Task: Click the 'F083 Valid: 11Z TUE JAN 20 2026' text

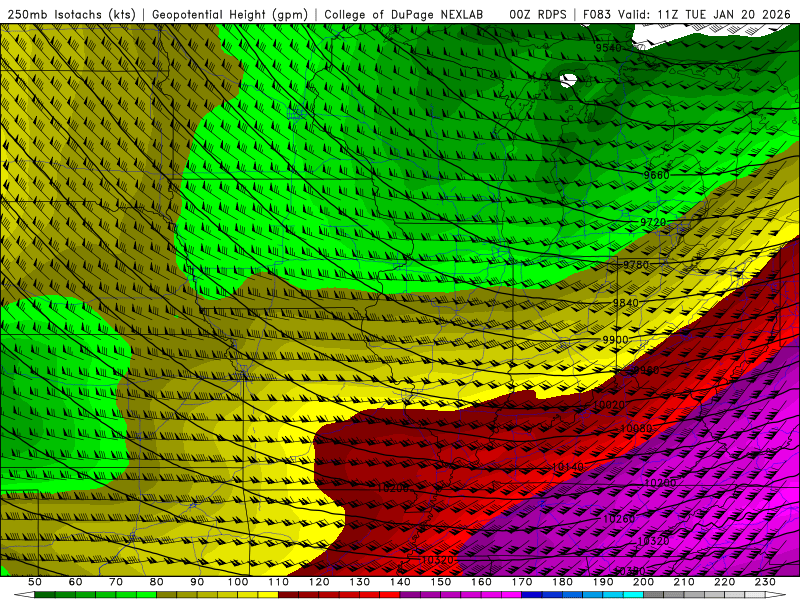Action: click(687, 15)
